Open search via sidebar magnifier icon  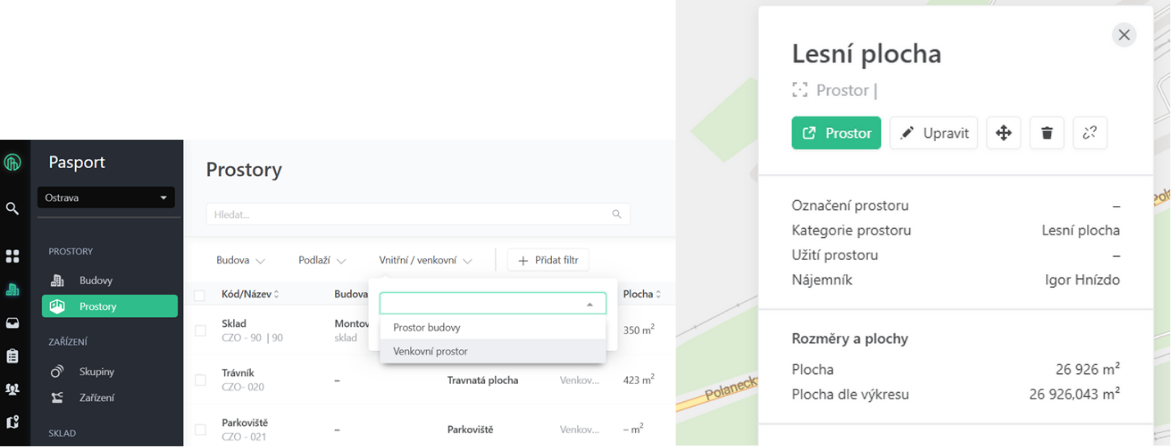pos(12,209)
